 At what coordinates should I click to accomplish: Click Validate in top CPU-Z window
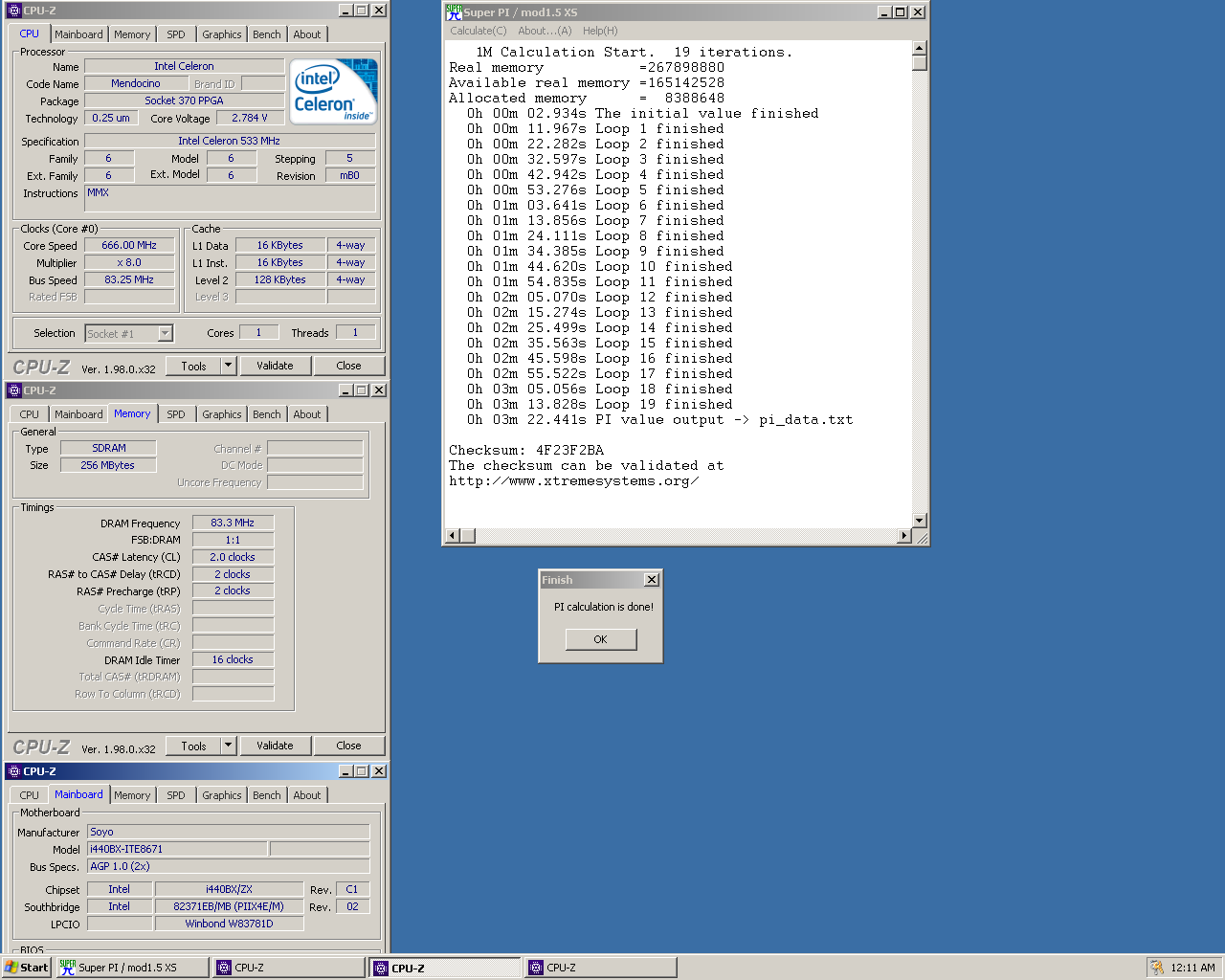275,366
